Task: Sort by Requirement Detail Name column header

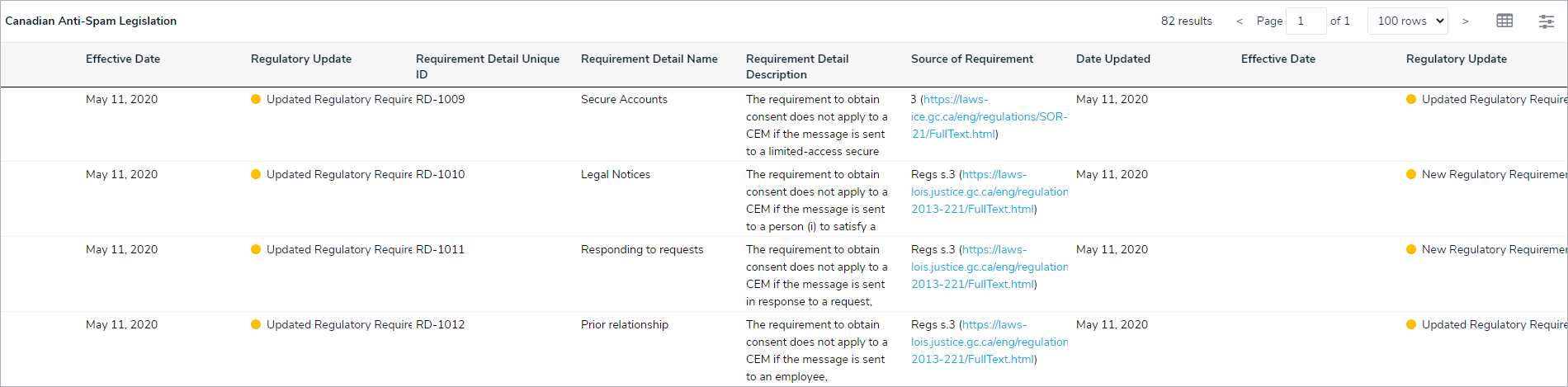Action: (x=649, y=59)
